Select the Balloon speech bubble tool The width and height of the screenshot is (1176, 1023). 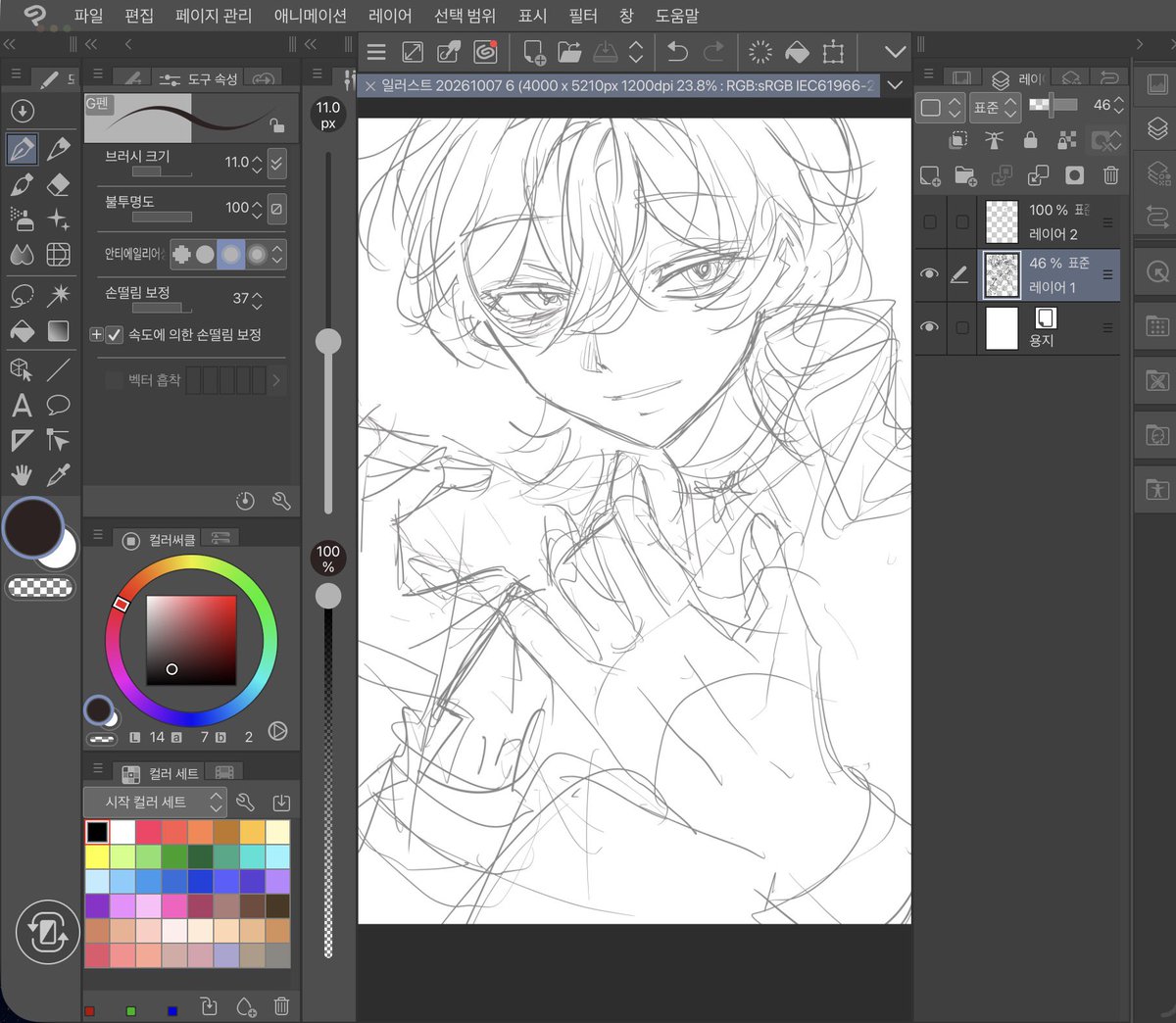pos(58,405)
